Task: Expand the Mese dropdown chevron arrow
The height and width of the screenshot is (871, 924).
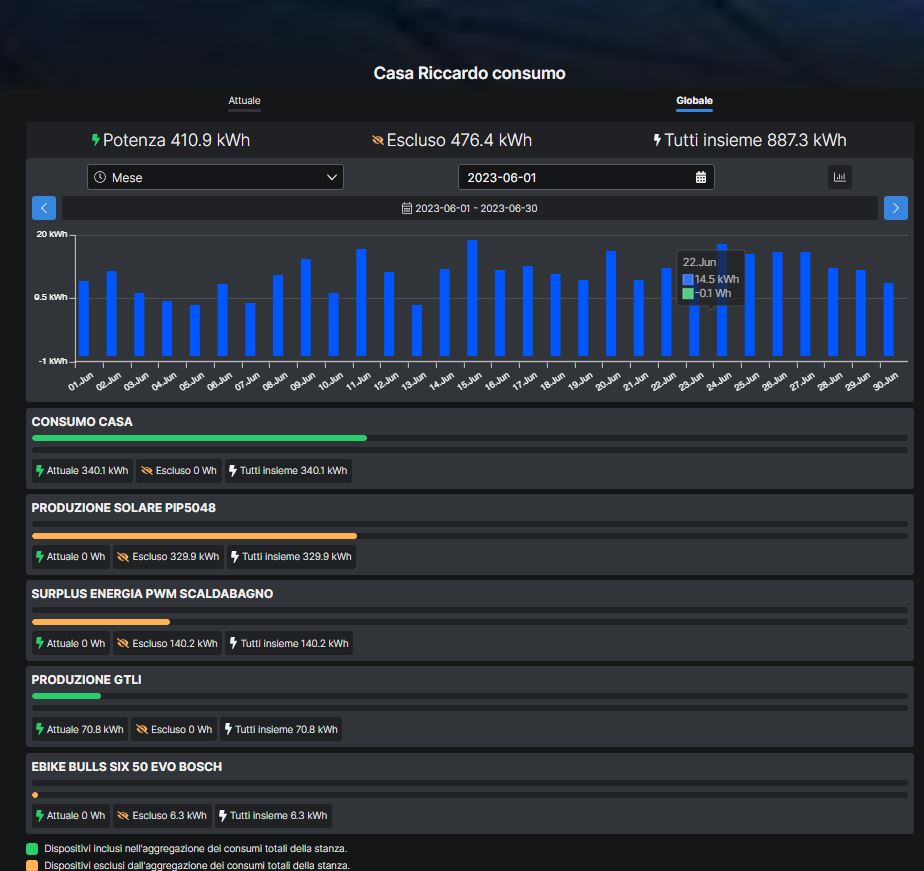Action: (332, 177)
